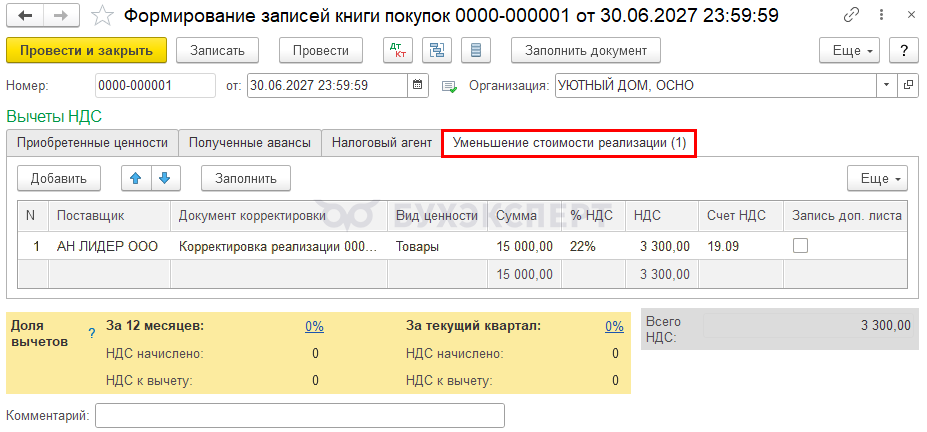Viewport: 927px width, 432px height.
Task: Move row down with blue arrow
Action: (166, 178)
